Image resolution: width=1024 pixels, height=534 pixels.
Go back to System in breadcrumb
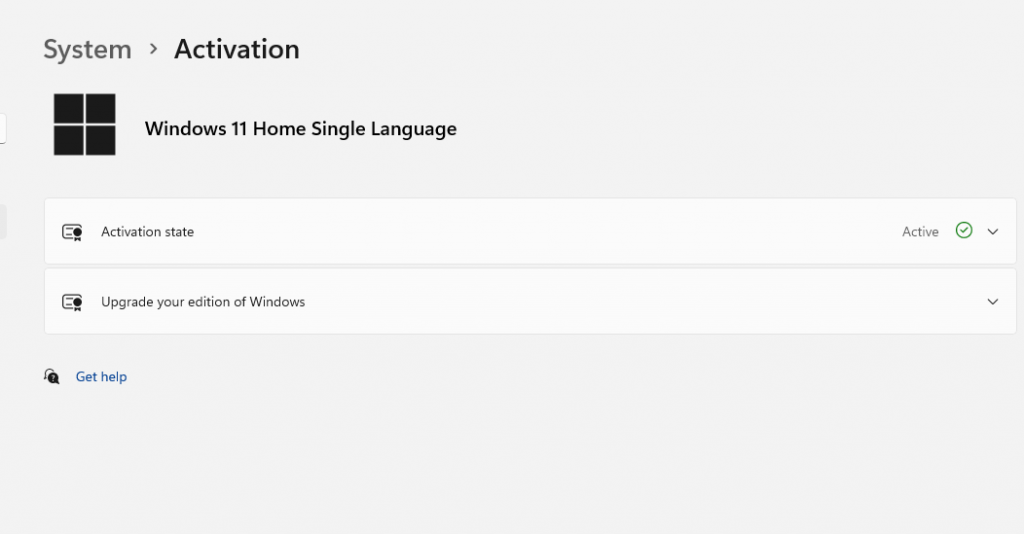point(87,49)
